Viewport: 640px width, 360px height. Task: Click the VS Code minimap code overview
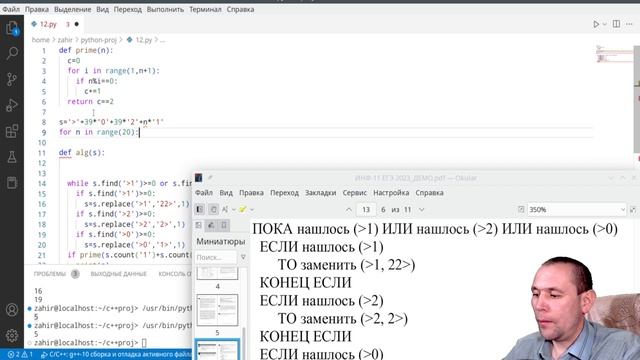614,54
